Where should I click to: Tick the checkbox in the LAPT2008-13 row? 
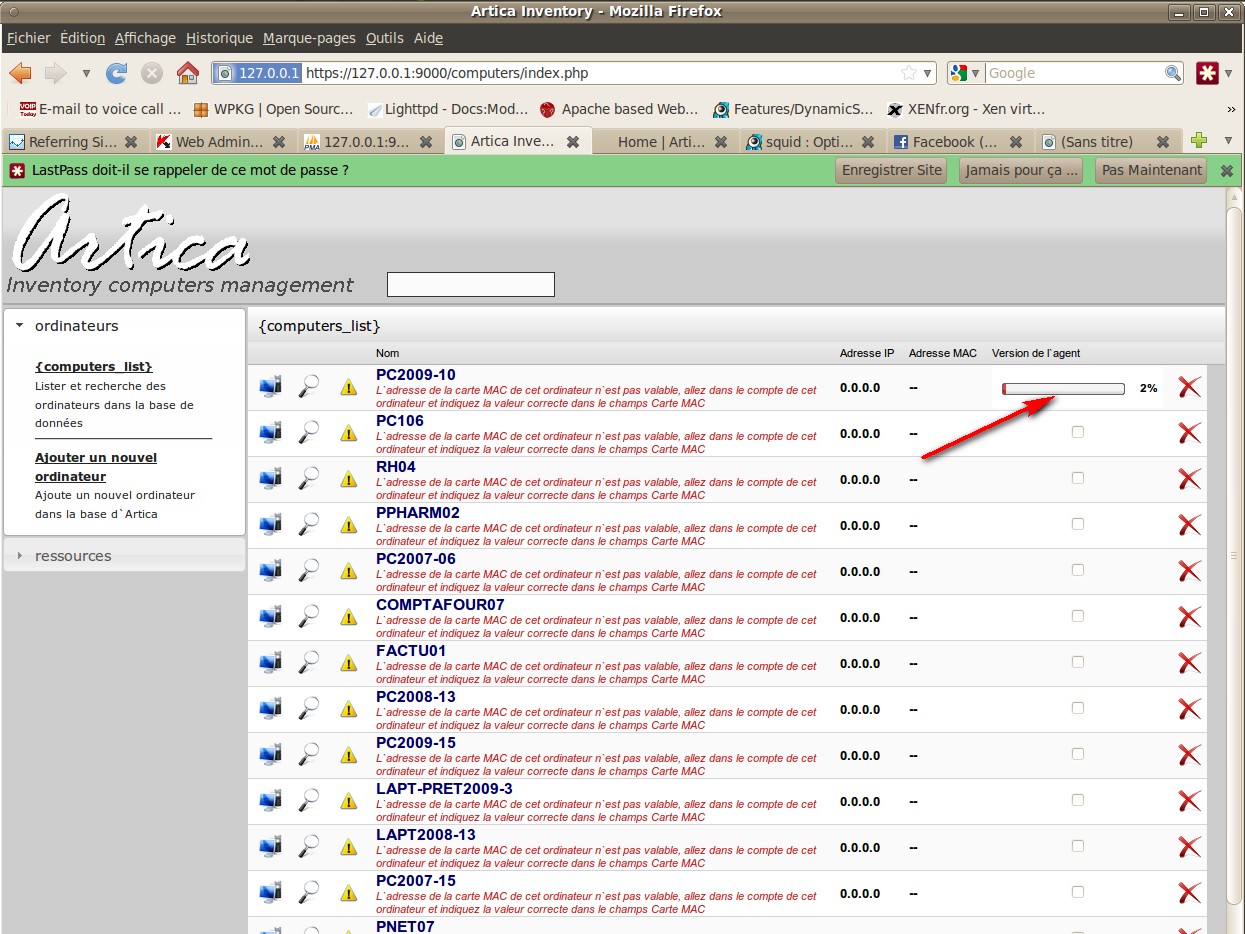click(1077, 846)
